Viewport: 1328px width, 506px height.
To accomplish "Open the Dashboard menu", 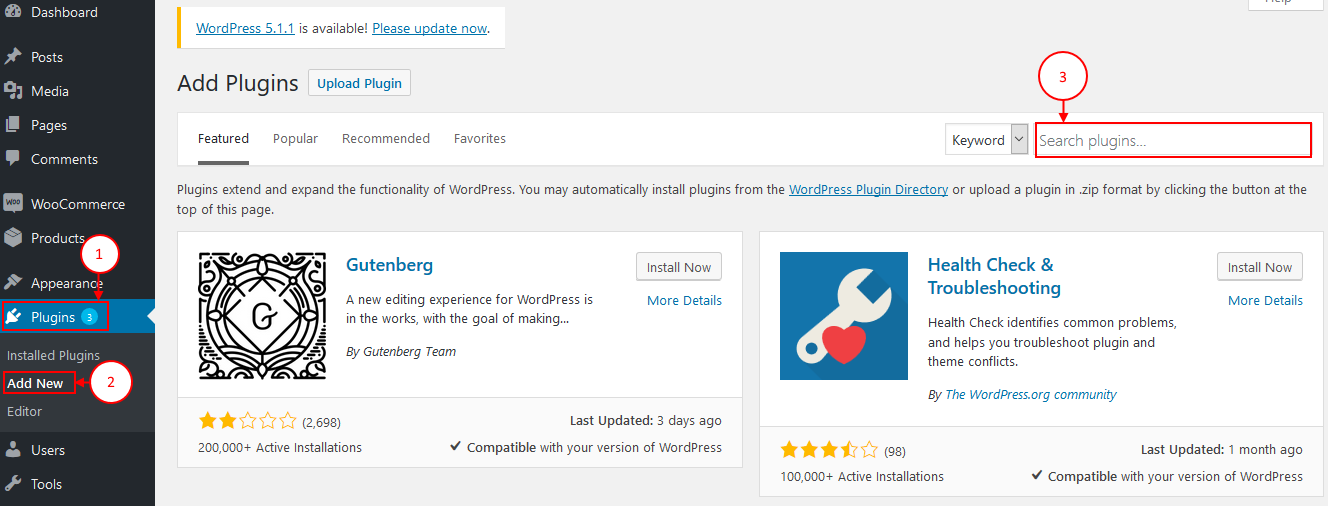I will click(64, 13).
